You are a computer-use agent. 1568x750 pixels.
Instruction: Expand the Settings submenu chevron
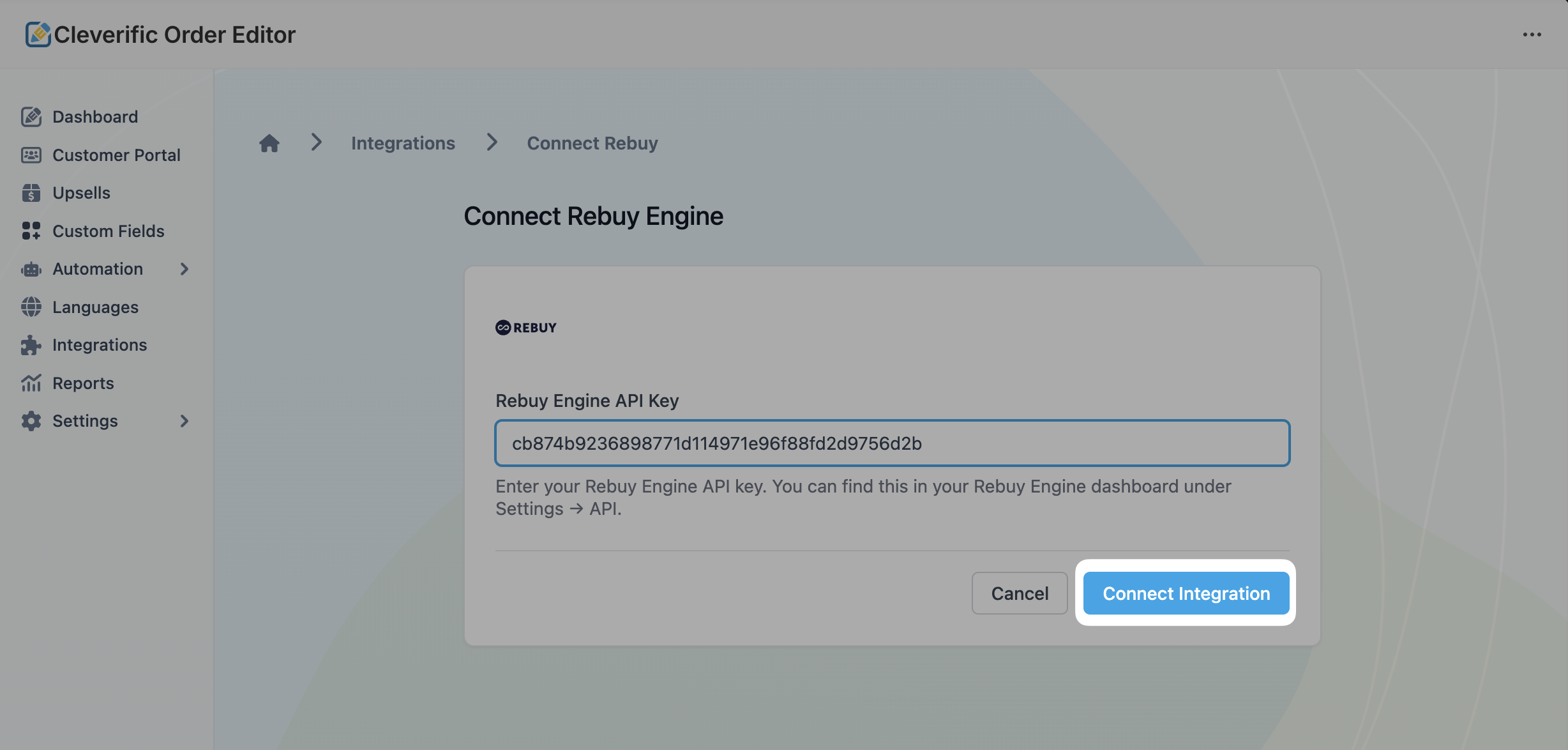click(x=185, y=421)
